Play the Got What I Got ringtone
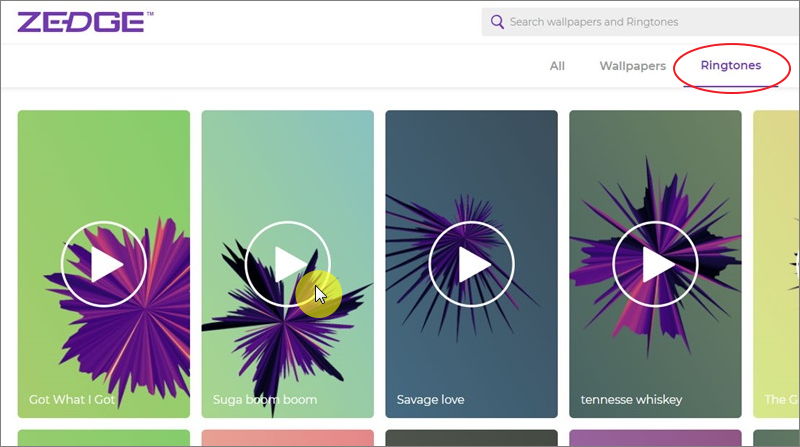This screenshot has height=447, width=800. click(x=104, y=264)
